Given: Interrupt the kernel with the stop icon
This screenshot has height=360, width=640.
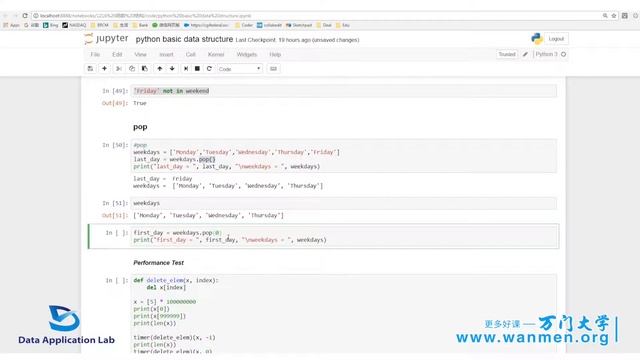Looking at the screenshot, I should 197,69.
